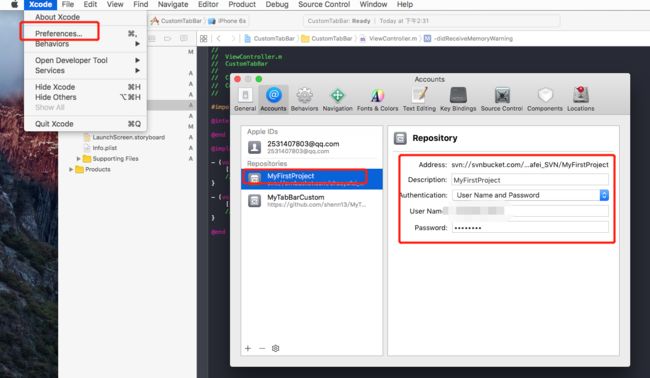Screen dimensions: 650x378
Task: Choose Hide Others menu item
Action: click(85, 97)
